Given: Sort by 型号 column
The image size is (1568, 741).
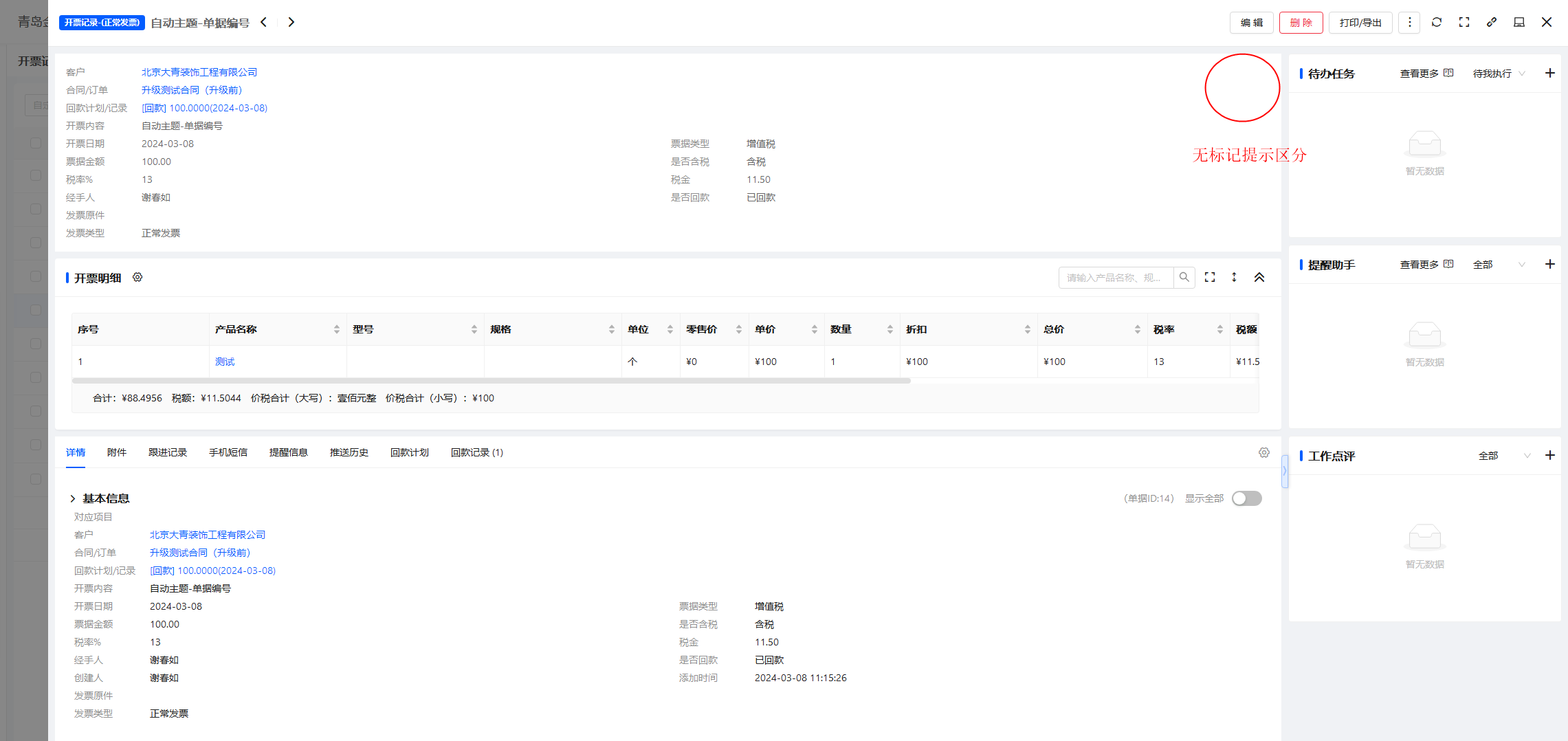Looking at the screenshot, I should 474,329.
